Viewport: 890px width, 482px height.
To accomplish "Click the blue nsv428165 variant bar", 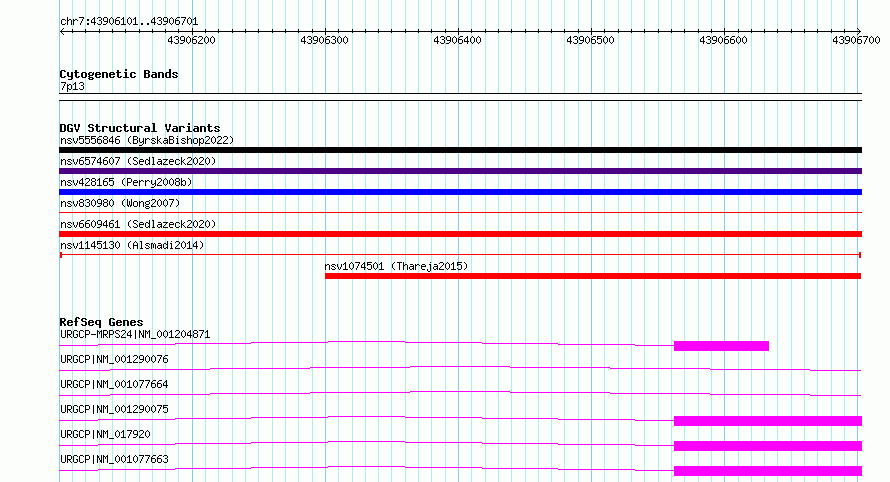I will pyautogui.click(x=460, y=192).
